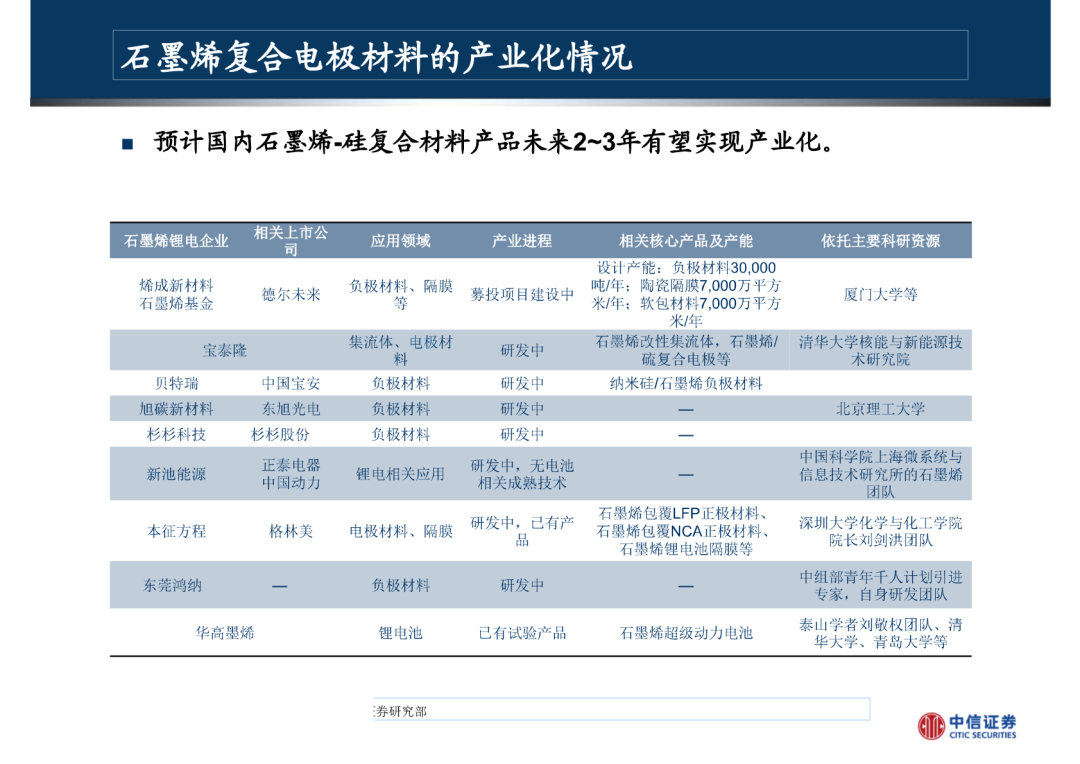Click the cell 北京理工大学
Viewport: 1080px width, 764px height.
click(880, 409)
